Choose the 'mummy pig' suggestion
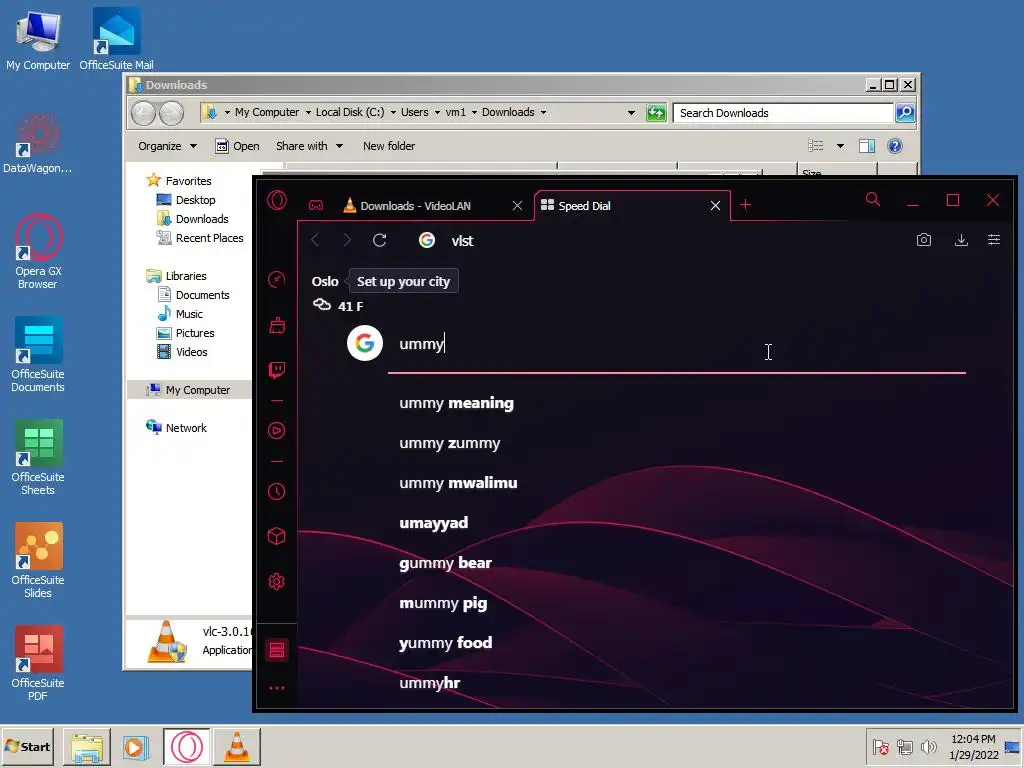 point(443,603)
